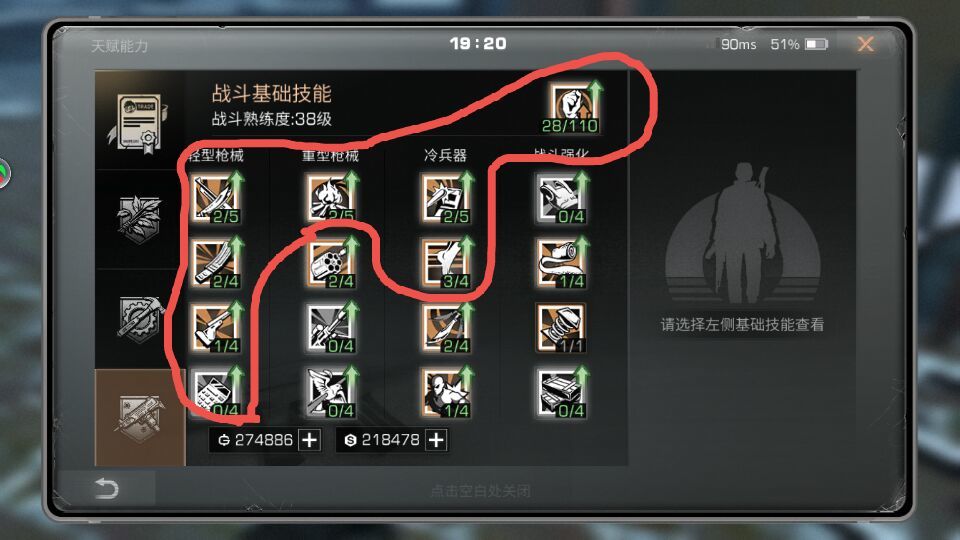Switch to the gear and hammer sidebar tab
The width and height of the screenshot is (960, 540).
tap(140, 319)
